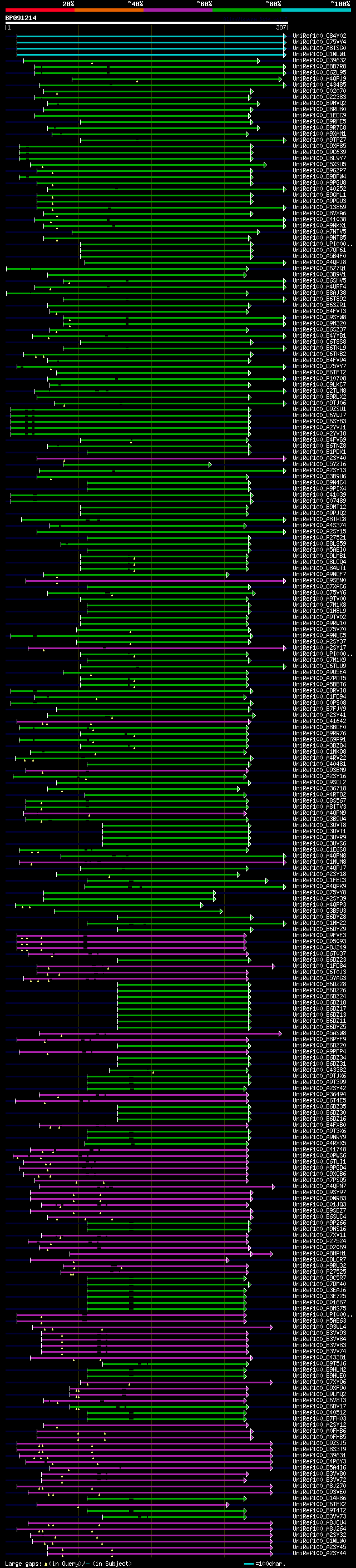Open hit UniRef100_A4QPJ9

(x=319, y=78)
